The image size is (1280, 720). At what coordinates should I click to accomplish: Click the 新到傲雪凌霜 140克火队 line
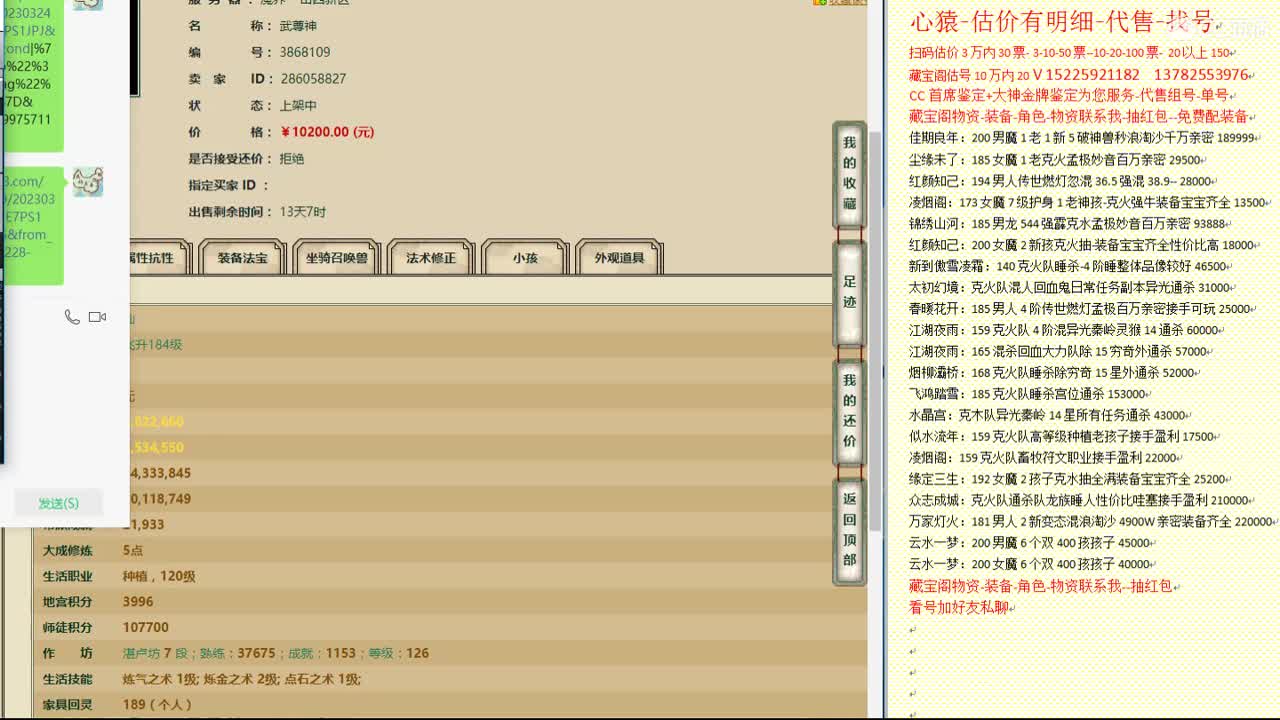[x=1067, y=267]
